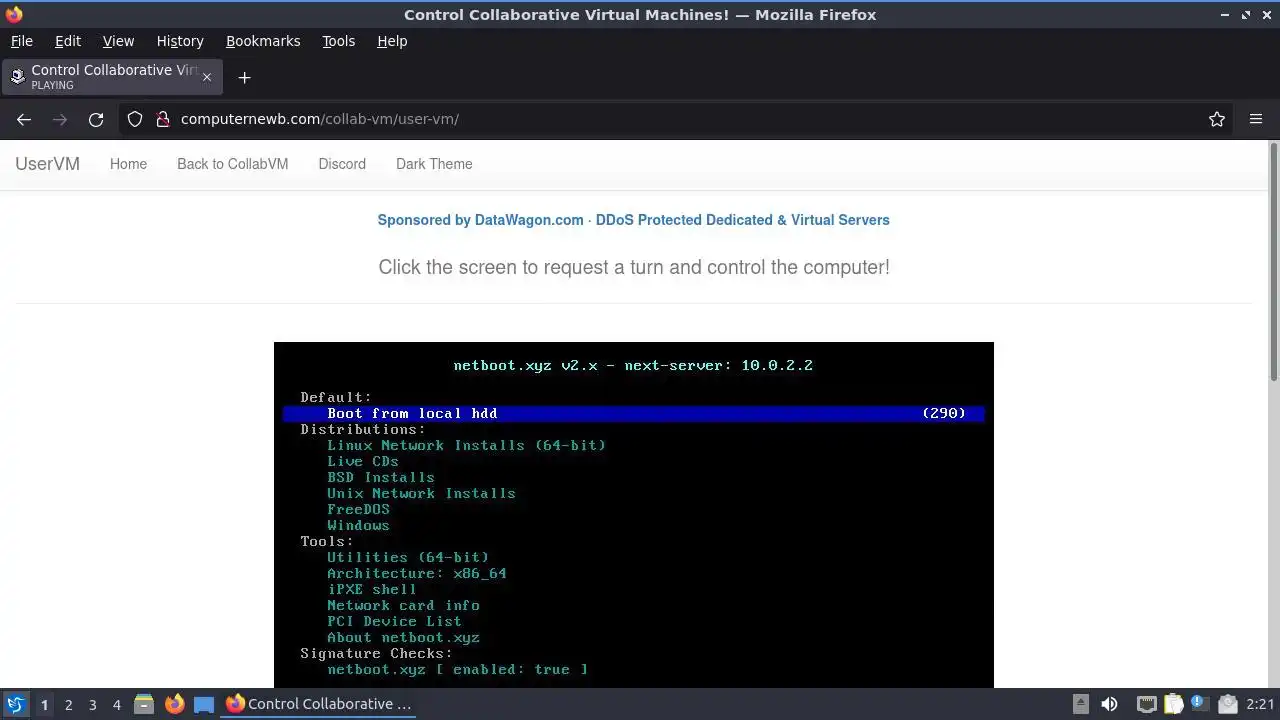This screenshot has width=1280, height=720.
Task: Click the site security padlock icon
Action: point(163,119)
